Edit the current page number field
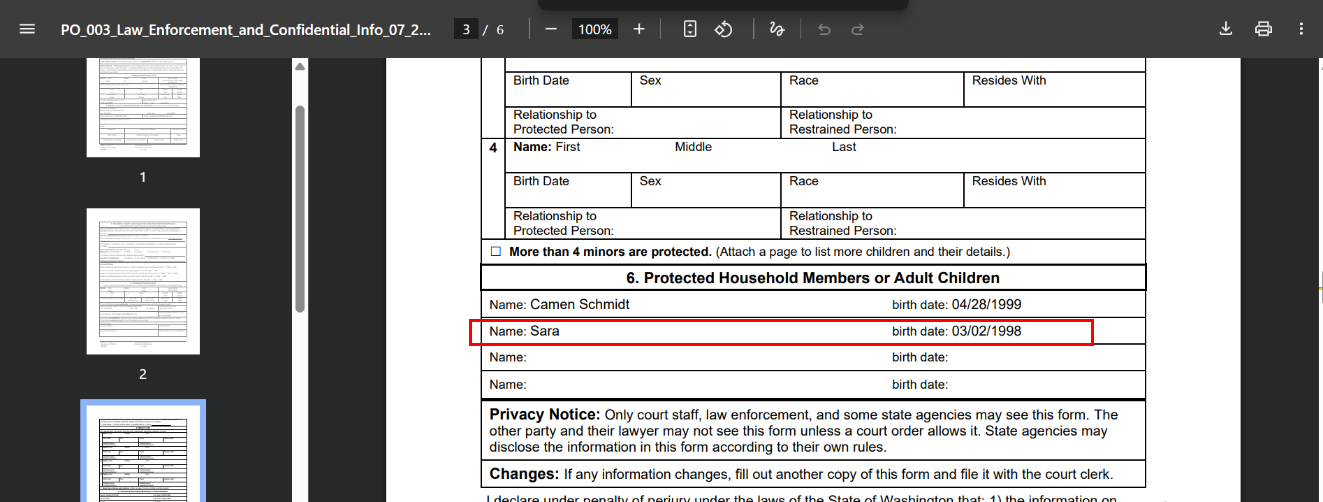This screenshot has height=502, width=1323. pos(465,29)
